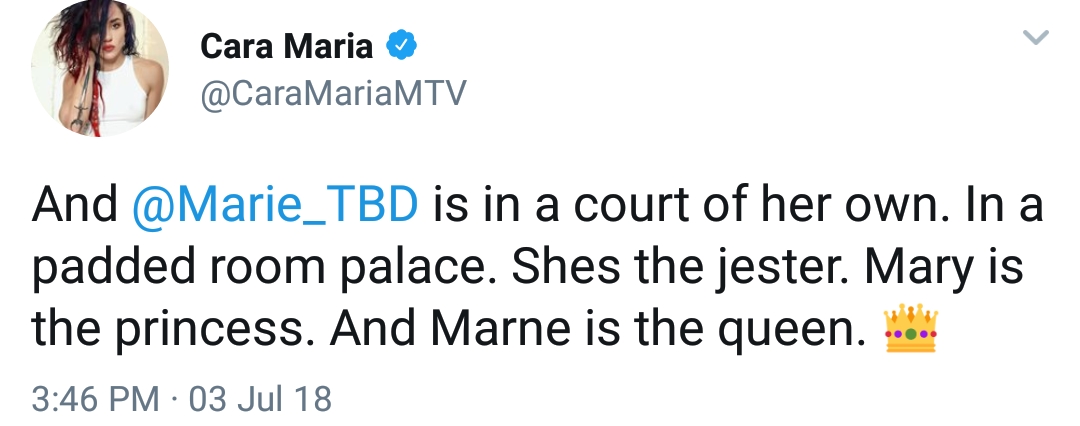The height and width of the screenshot is (426, 1080).
Task: Click the crown emoji in the tweet
Action: (911, 329)
